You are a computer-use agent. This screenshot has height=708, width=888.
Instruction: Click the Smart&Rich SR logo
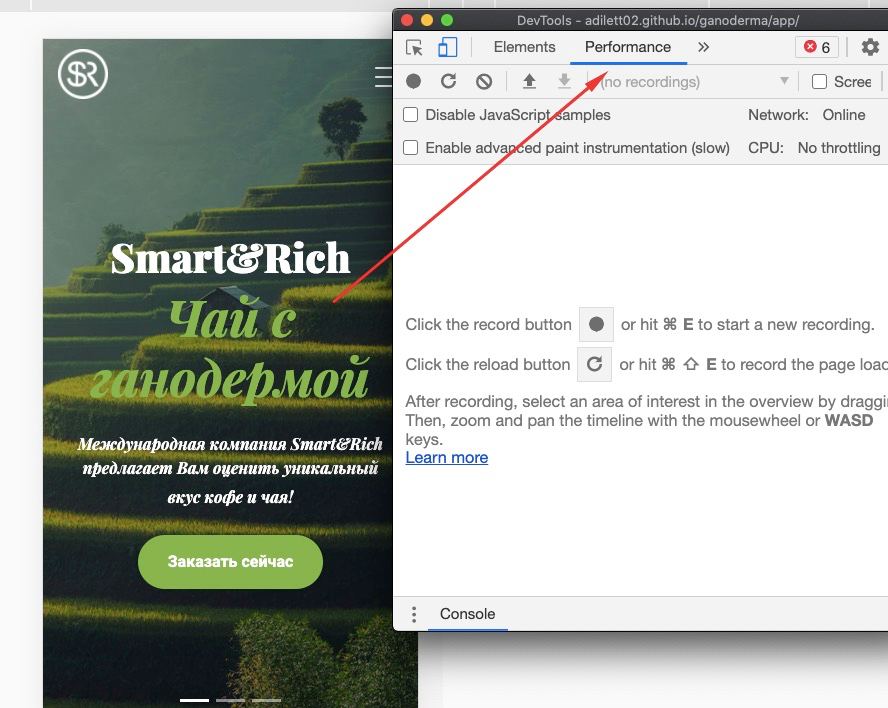point(83,74)
